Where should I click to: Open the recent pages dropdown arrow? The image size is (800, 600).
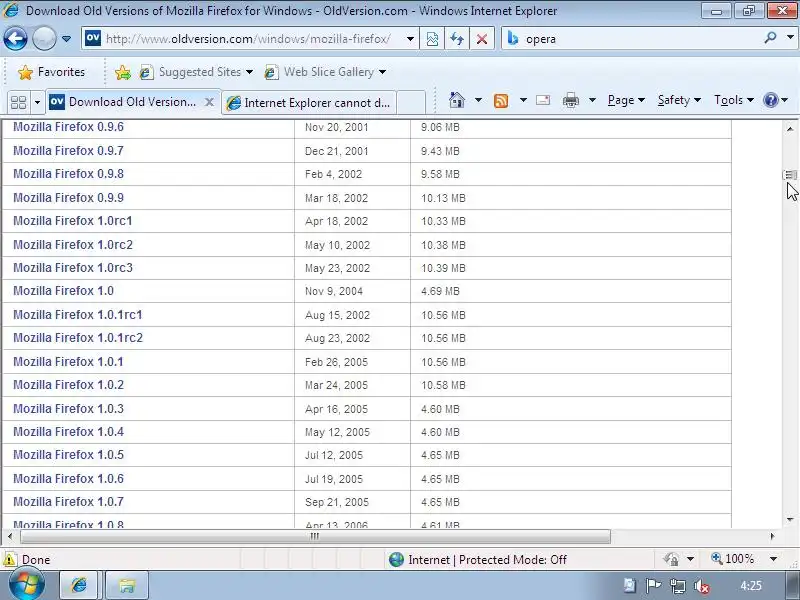[x=66, y=39]
